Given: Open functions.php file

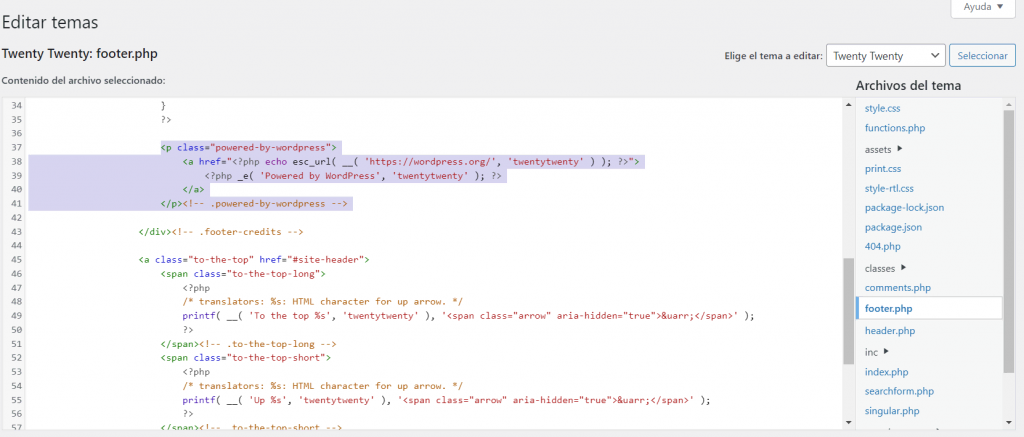Looking at the screenshot, I should (894, 128).
